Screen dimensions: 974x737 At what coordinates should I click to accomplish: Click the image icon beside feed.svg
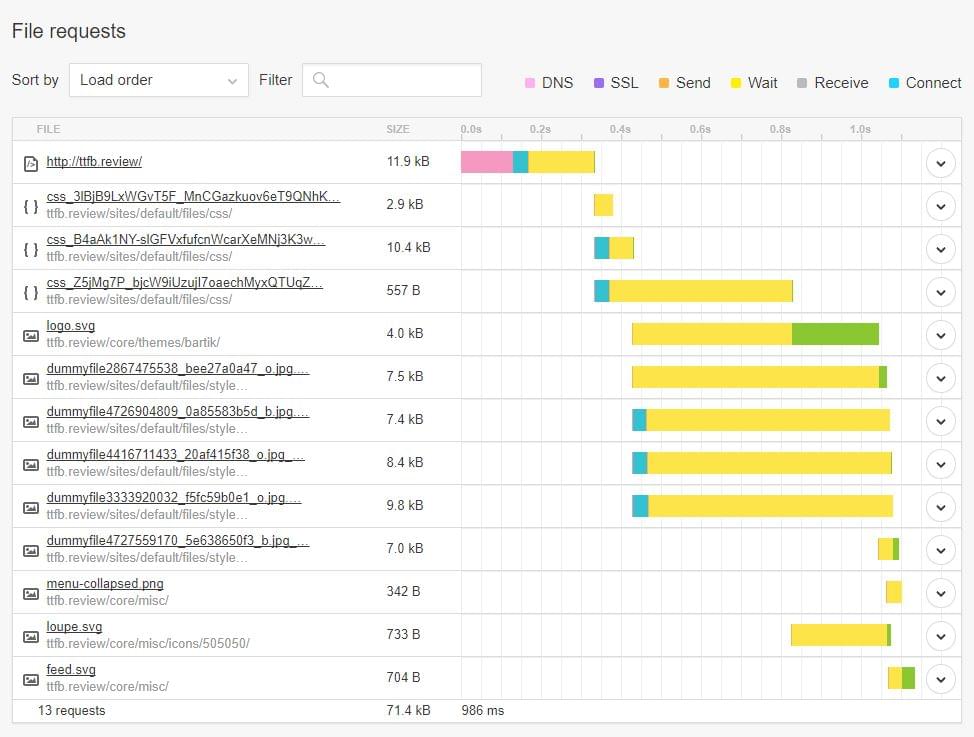pyautogui.click(x=31, y=678)
